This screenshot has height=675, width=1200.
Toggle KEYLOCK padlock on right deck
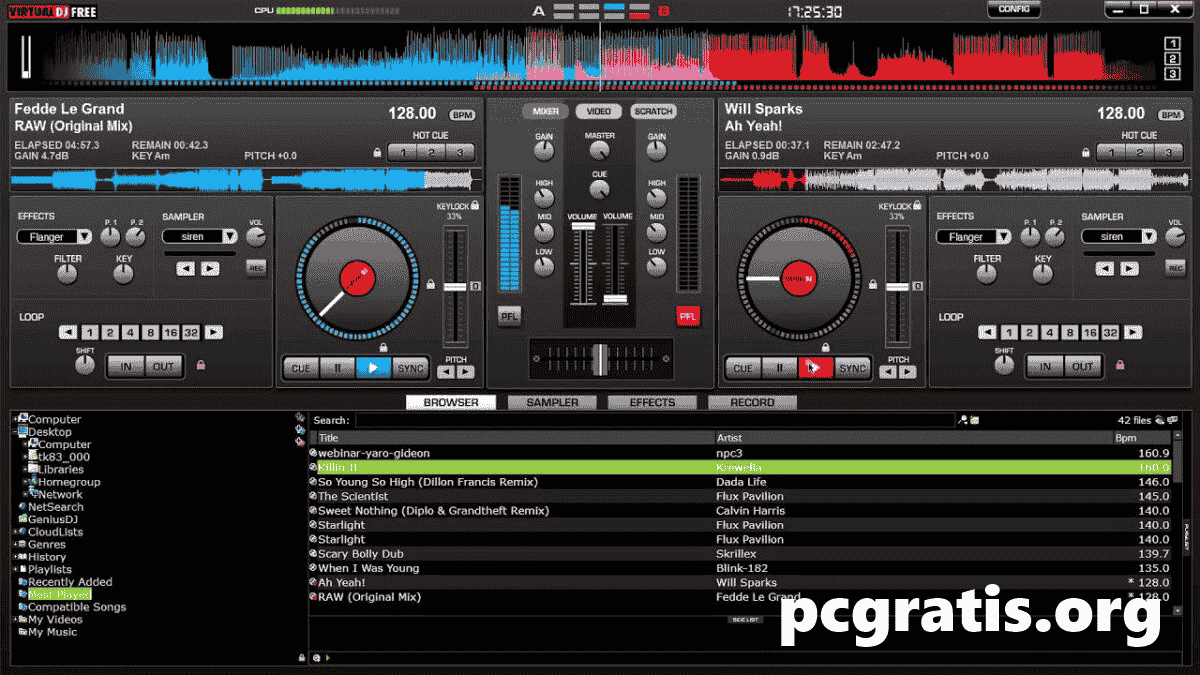[916, 205]
